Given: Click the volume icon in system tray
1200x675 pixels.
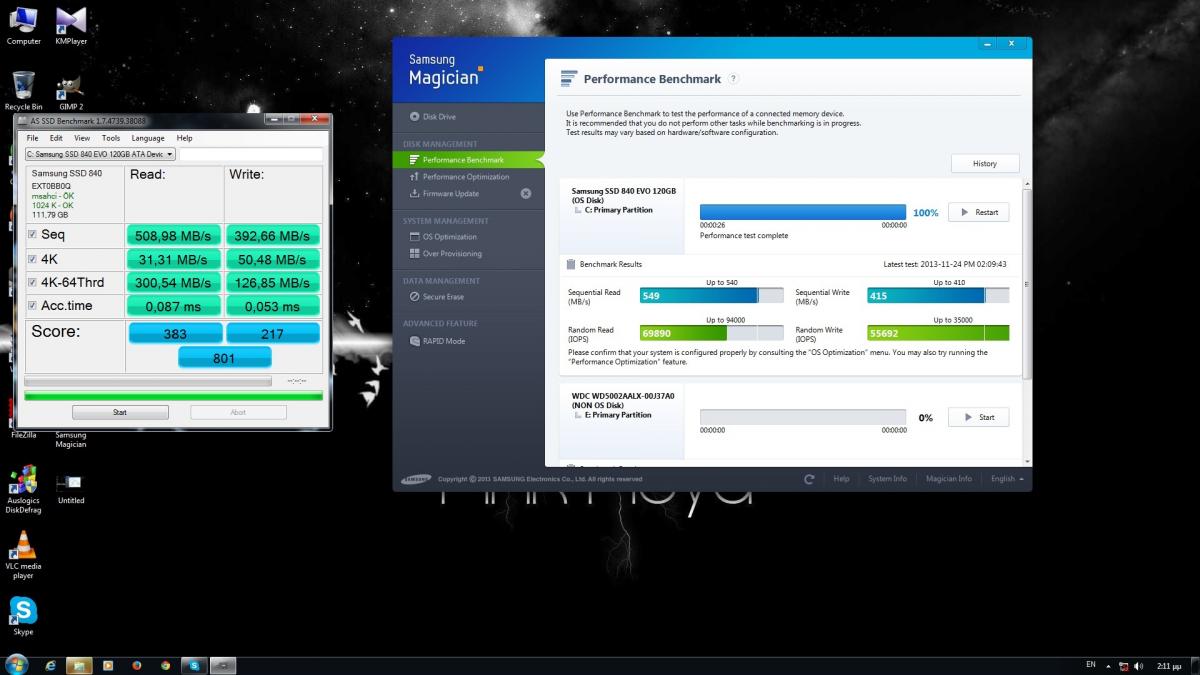Looking at the screenshot, I should point(1139,666).
